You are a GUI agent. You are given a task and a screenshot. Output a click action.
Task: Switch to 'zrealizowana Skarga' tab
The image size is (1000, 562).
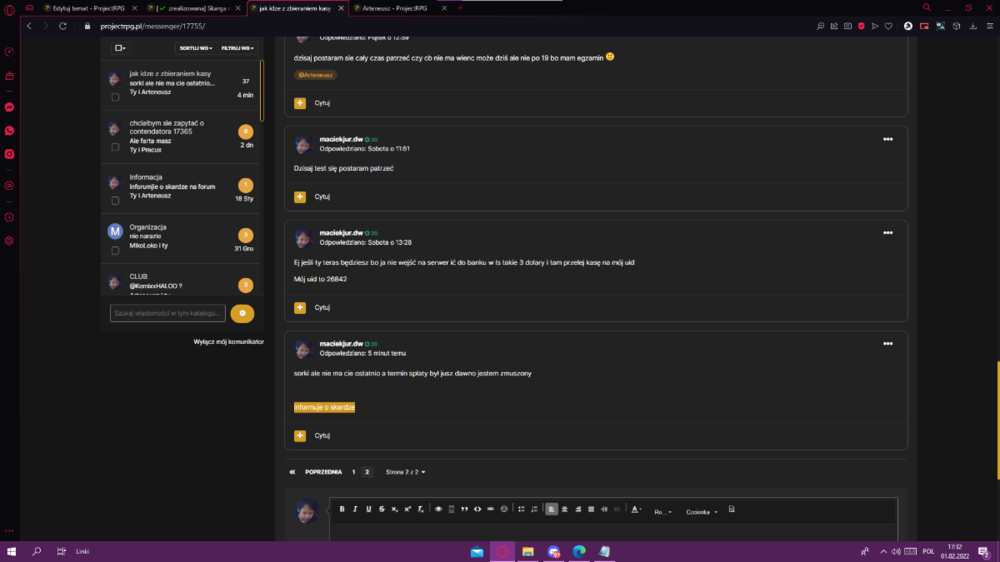click(x=194, y=8)
